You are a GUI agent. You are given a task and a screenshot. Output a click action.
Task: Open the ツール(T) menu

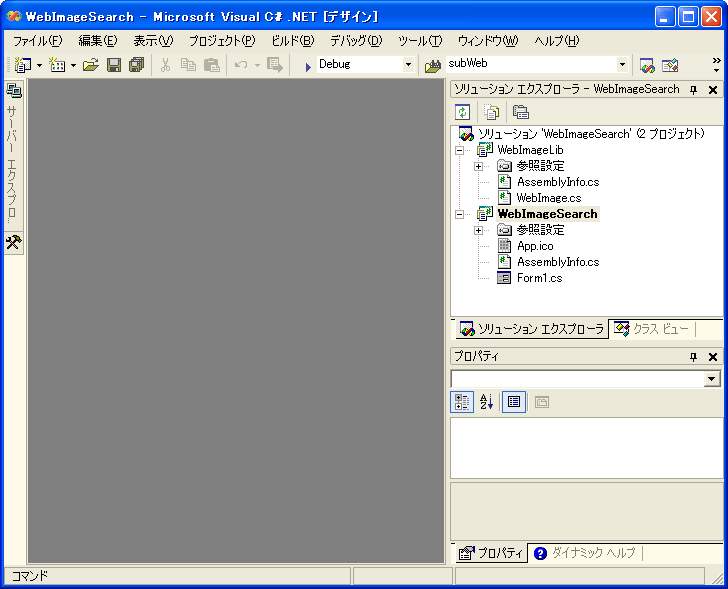point(420,41)
